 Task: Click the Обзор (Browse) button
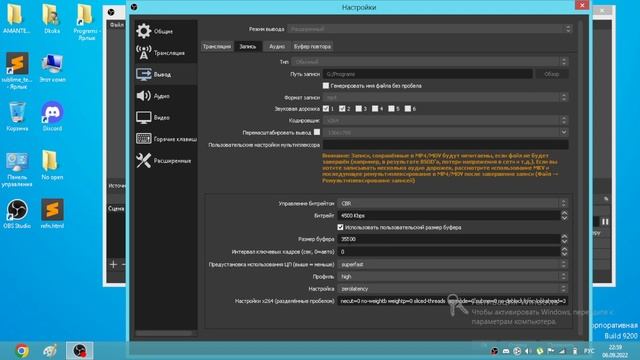point(551,74)
